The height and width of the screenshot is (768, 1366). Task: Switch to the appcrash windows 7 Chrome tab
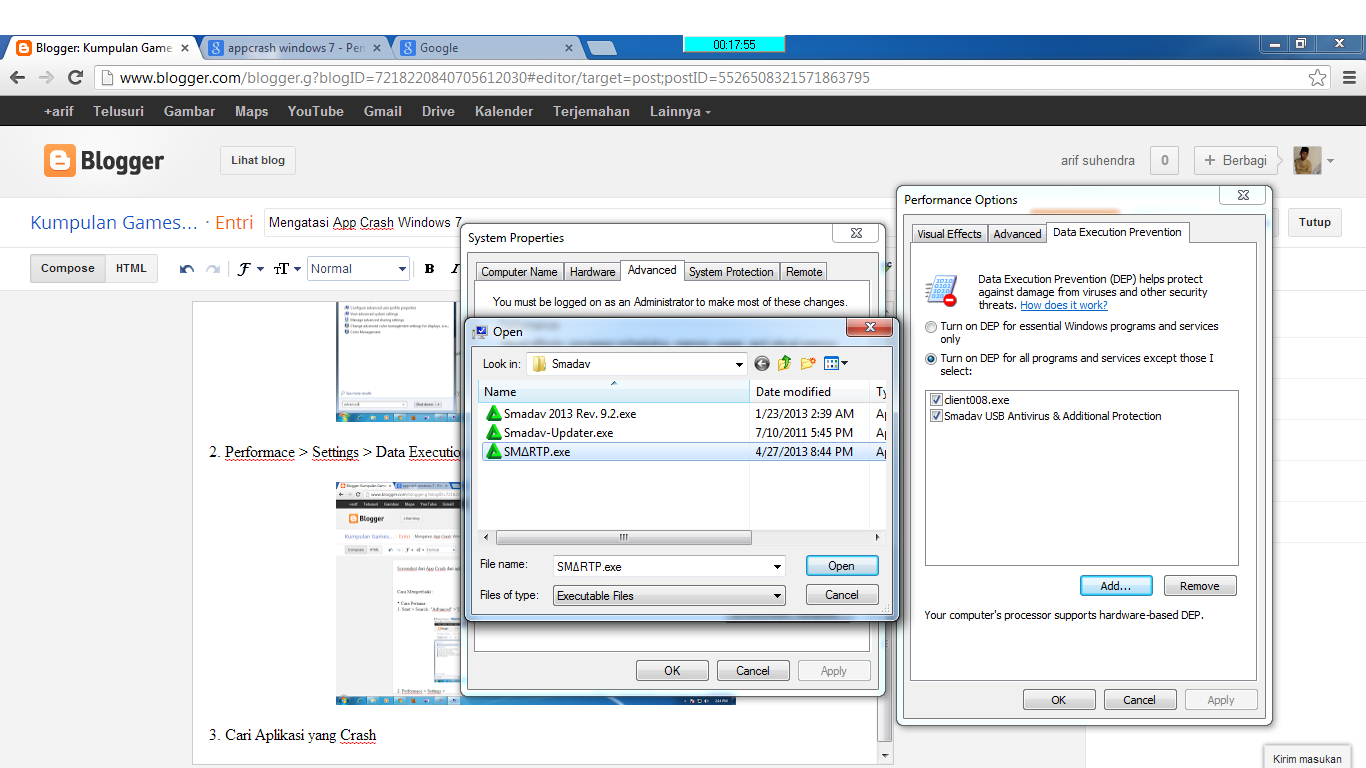point(294,48)
